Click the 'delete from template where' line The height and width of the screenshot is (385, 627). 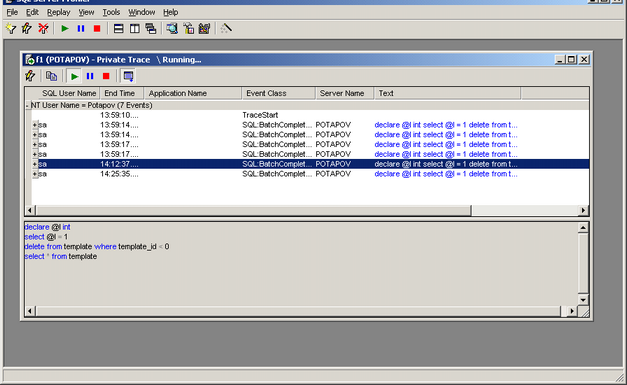97,247
